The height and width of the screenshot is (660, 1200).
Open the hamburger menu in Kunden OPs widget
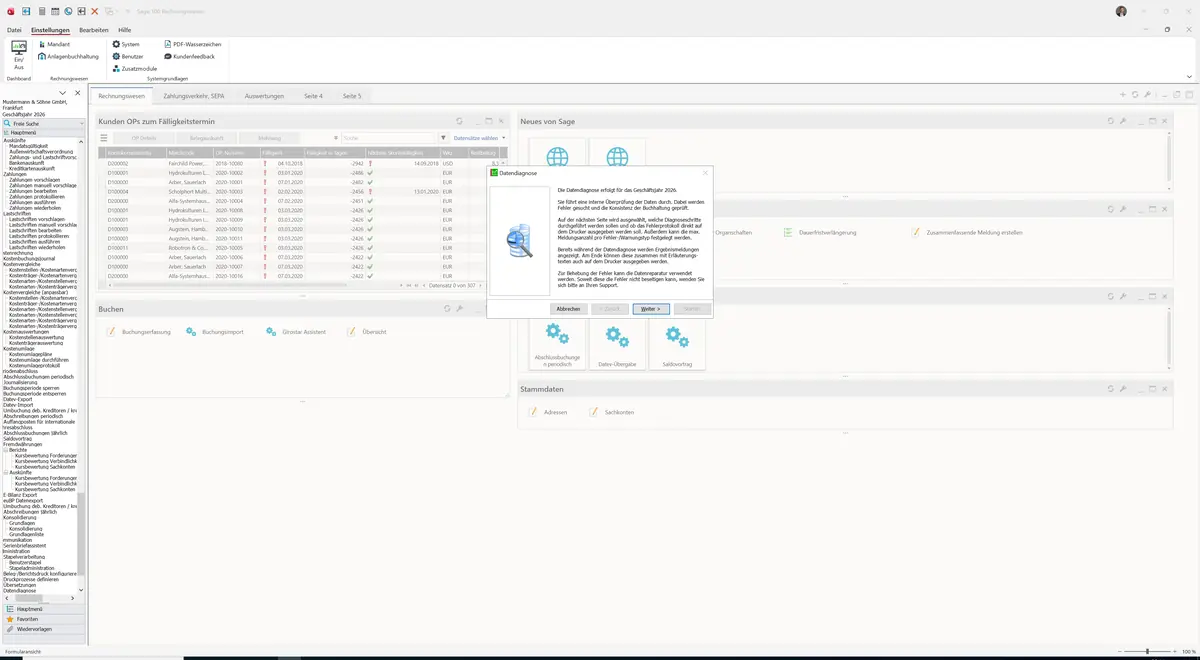pyautogui.click(x=104, y=138)
